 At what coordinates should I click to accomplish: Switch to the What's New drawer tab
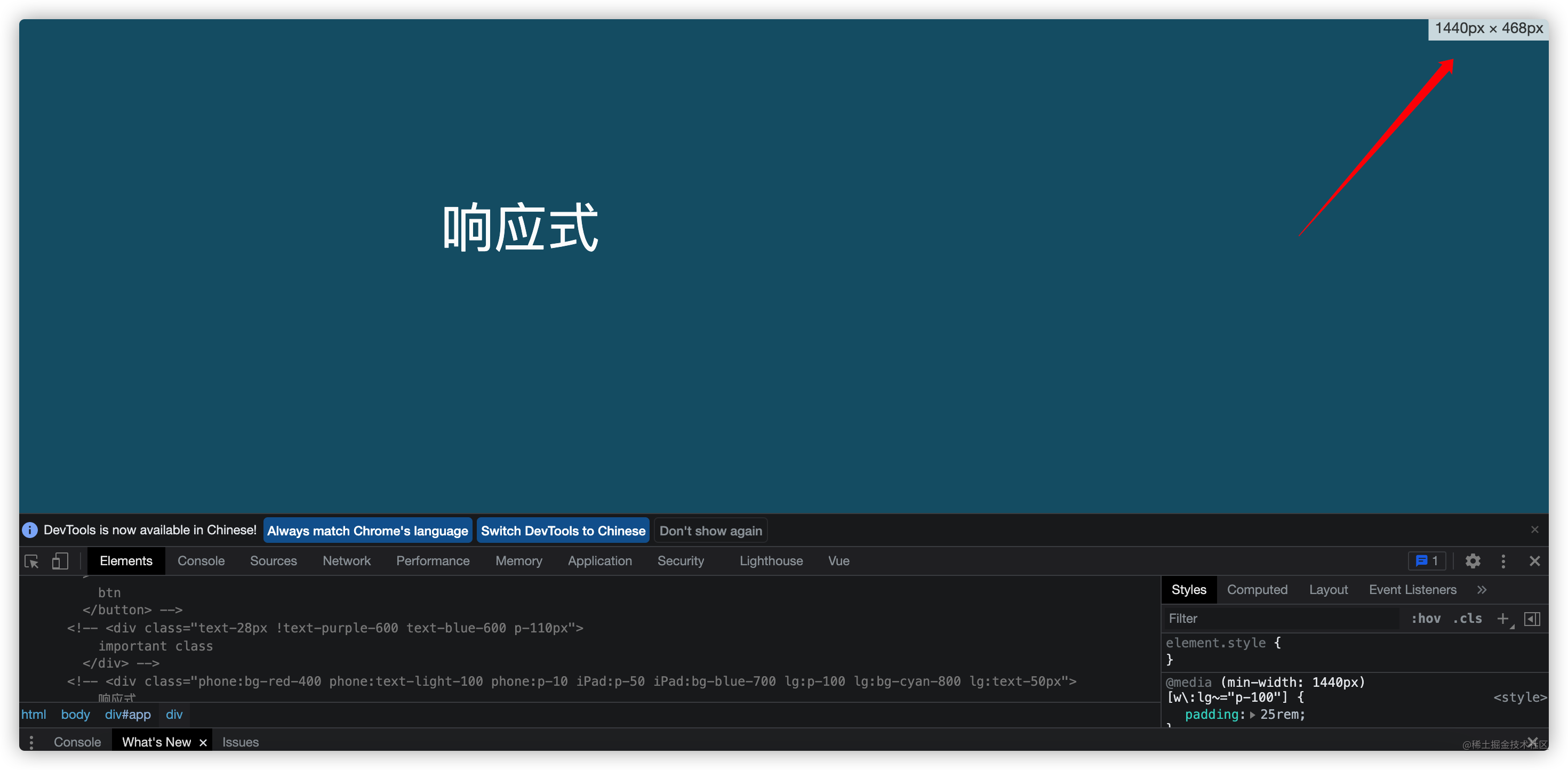(x=156, y=741)
